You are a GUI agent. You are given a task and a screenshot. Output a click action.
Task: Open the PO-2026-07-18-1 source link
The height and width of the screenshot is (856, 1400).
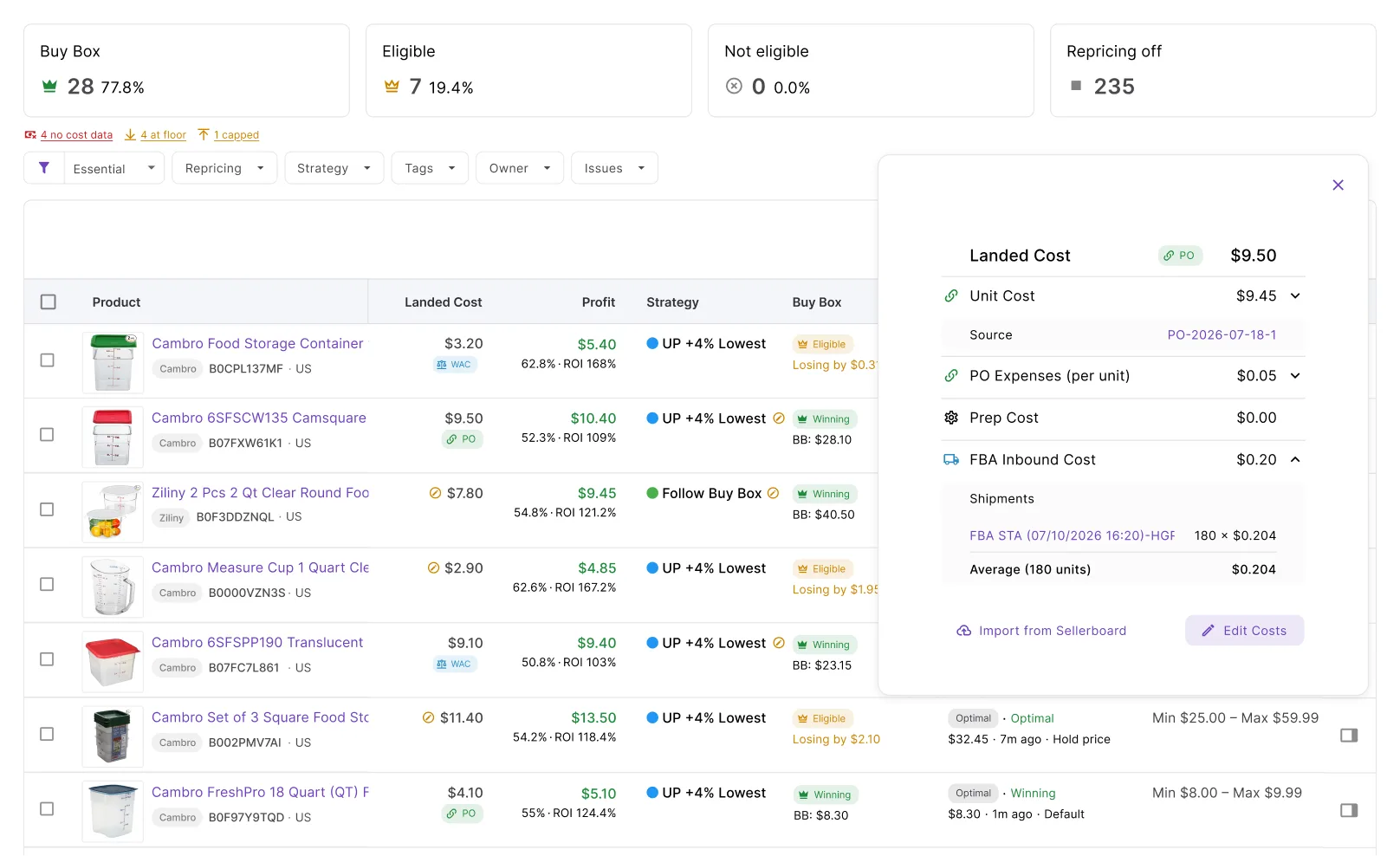point(1222,335)
